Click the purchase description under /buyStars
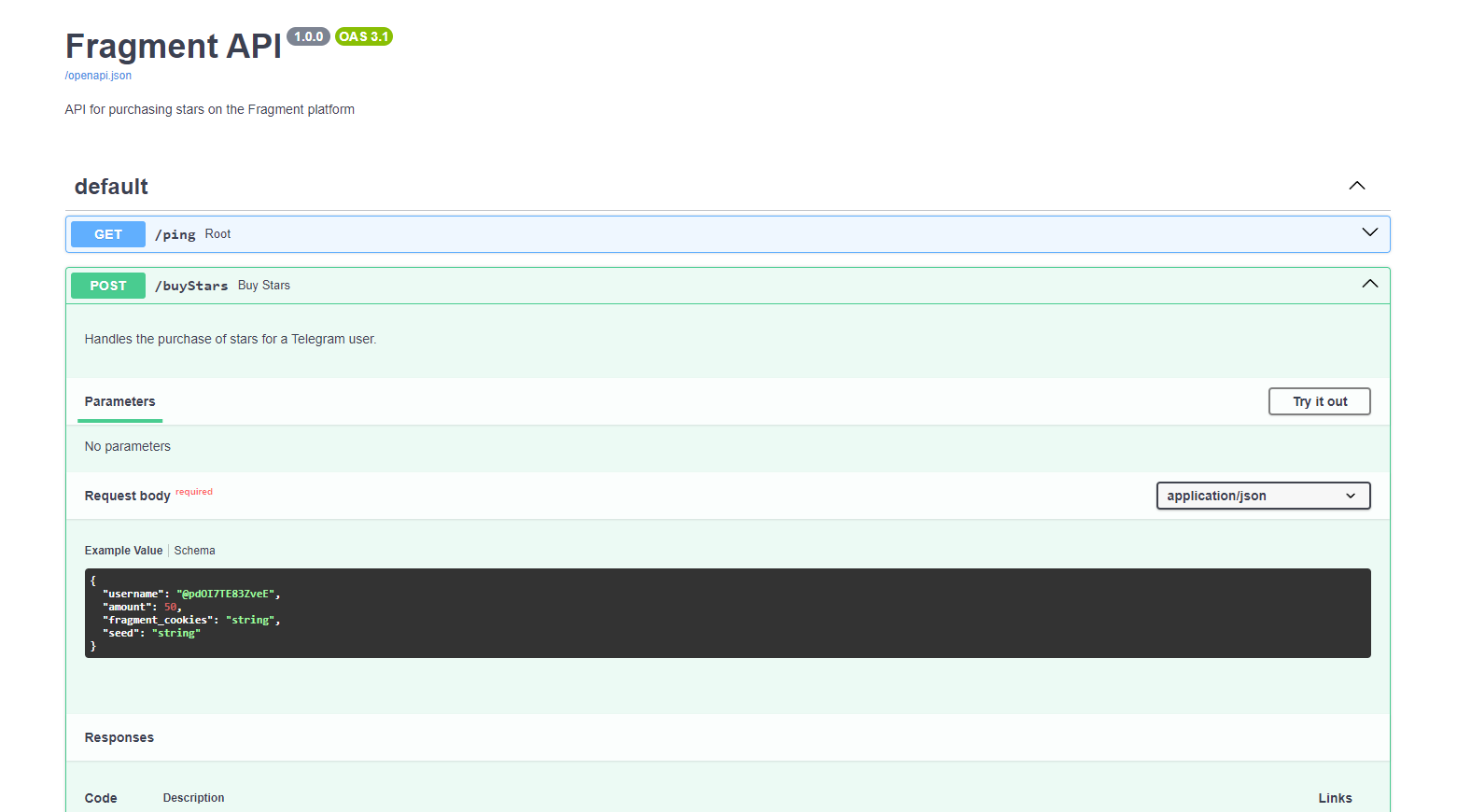Viewport: 1457px width, 812px height. (231, 339)
